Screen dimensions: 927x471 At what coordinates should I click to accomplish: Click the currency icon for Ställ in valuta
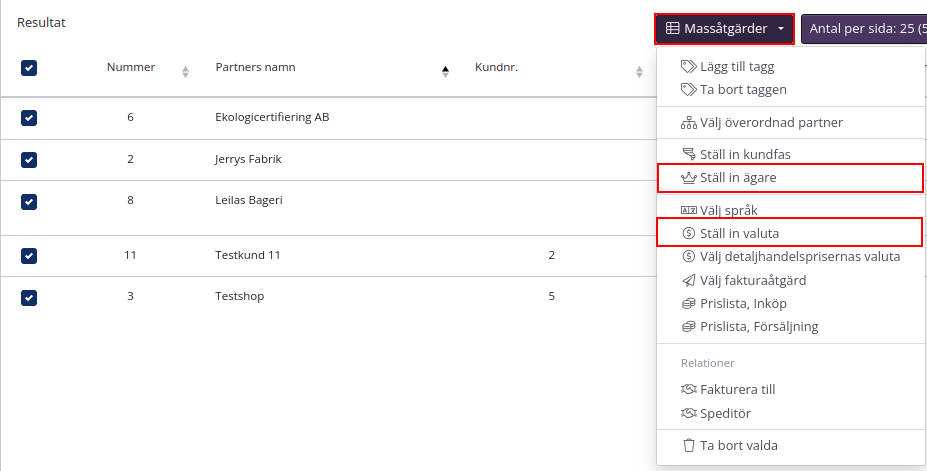pyautogui.click(x=688, y=233)
